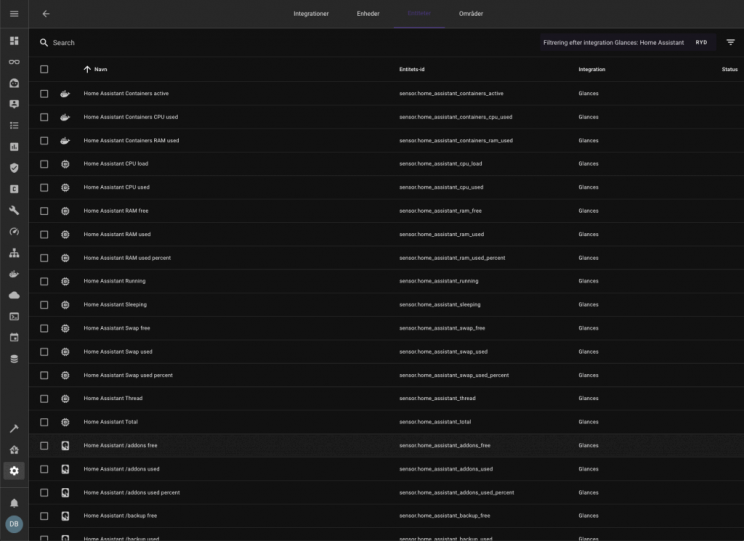The height and width of the screenshot is (541, 744).
Task: Open the cloud sidebar icon
Action: [x=14, y=295]
